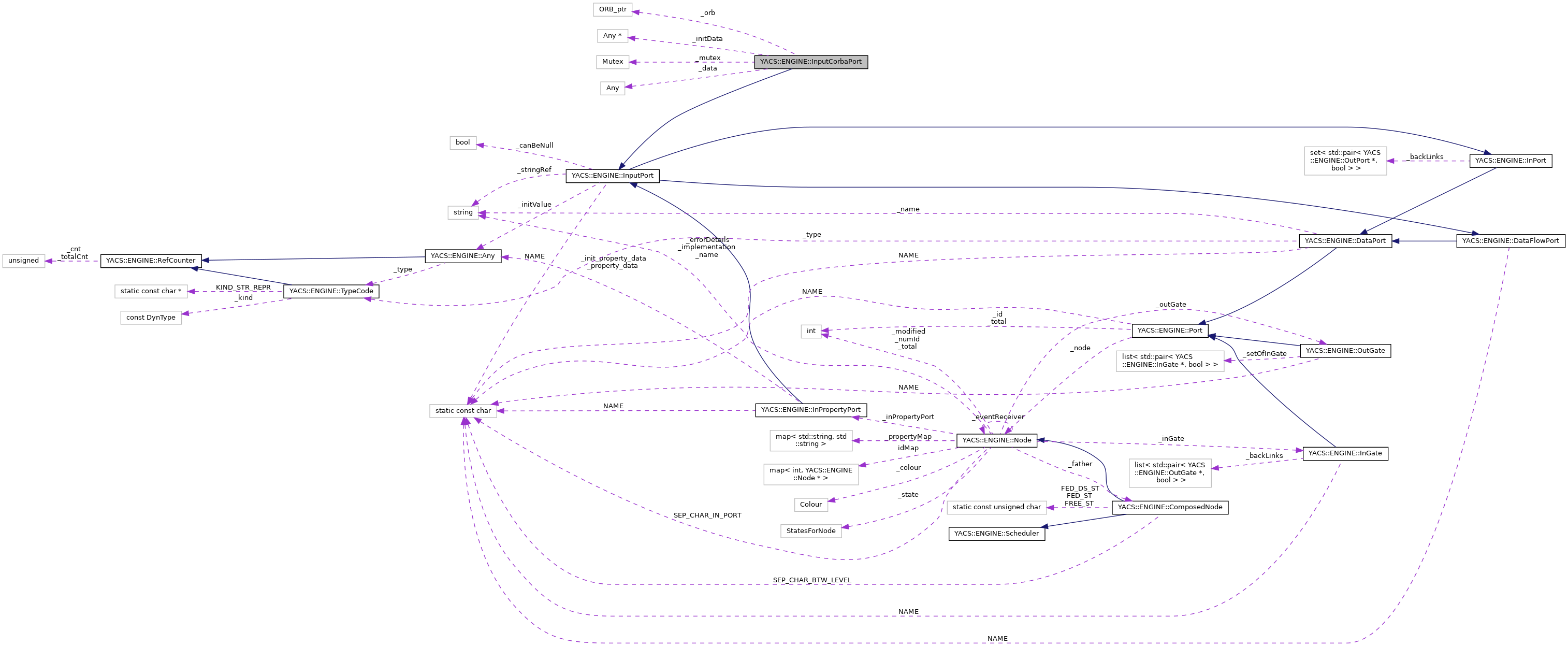Select the Colour node box
The image size is (1568, 646).
(x=811, y=504)
